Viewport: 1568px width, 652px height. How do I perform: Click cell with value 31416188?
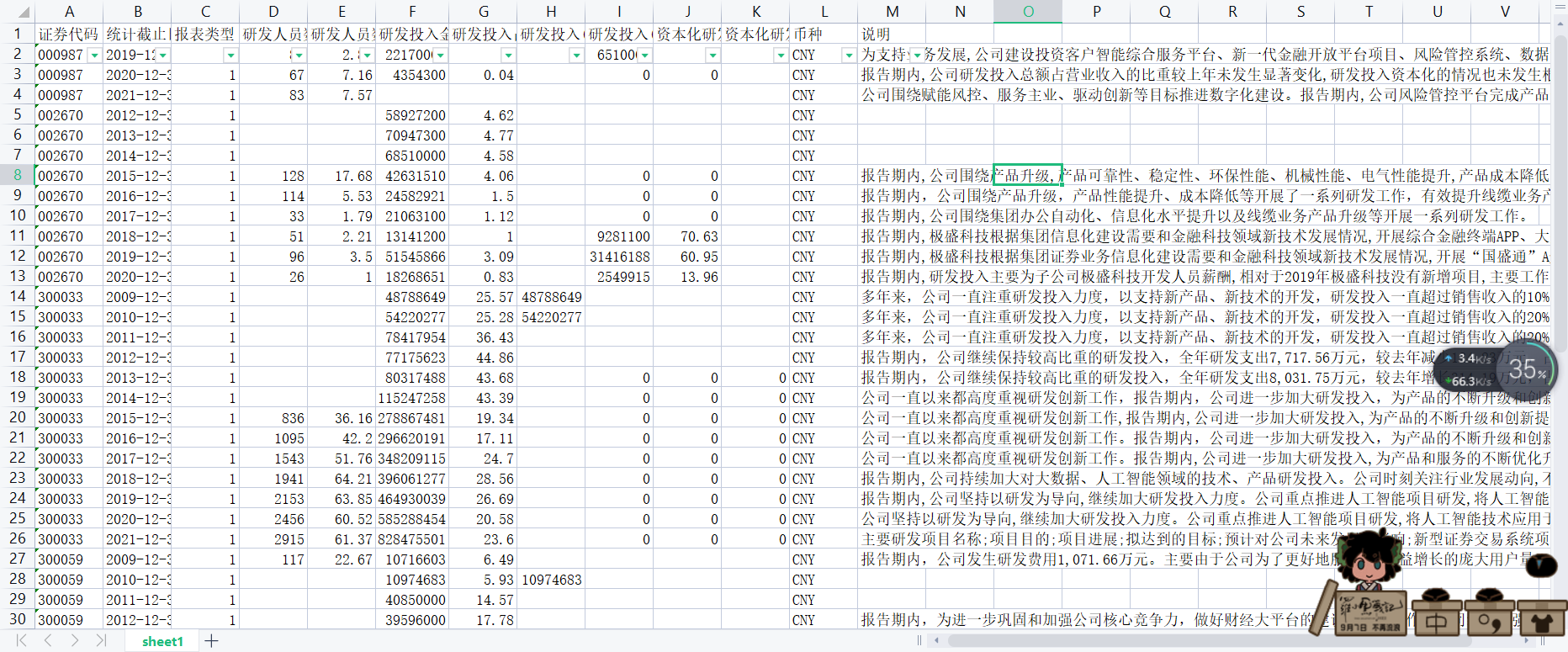tap(619, 257)
